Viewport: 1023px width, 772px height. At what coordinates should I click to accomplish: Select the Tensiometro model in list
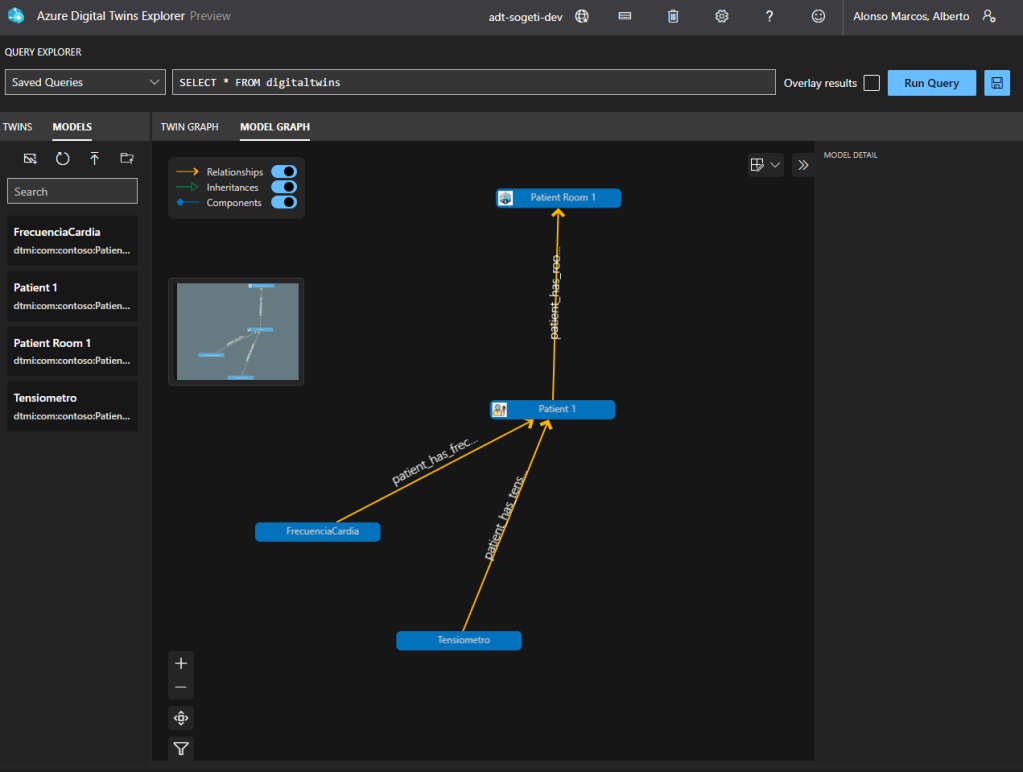[x=72, y=406]
